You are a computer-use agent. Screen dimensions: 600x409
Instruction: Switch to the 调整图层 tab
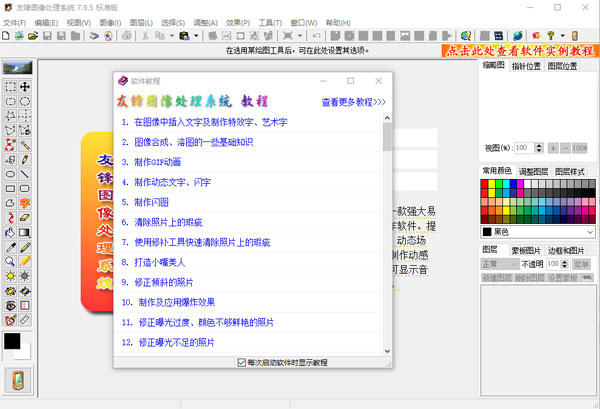(x=533, y=171)
